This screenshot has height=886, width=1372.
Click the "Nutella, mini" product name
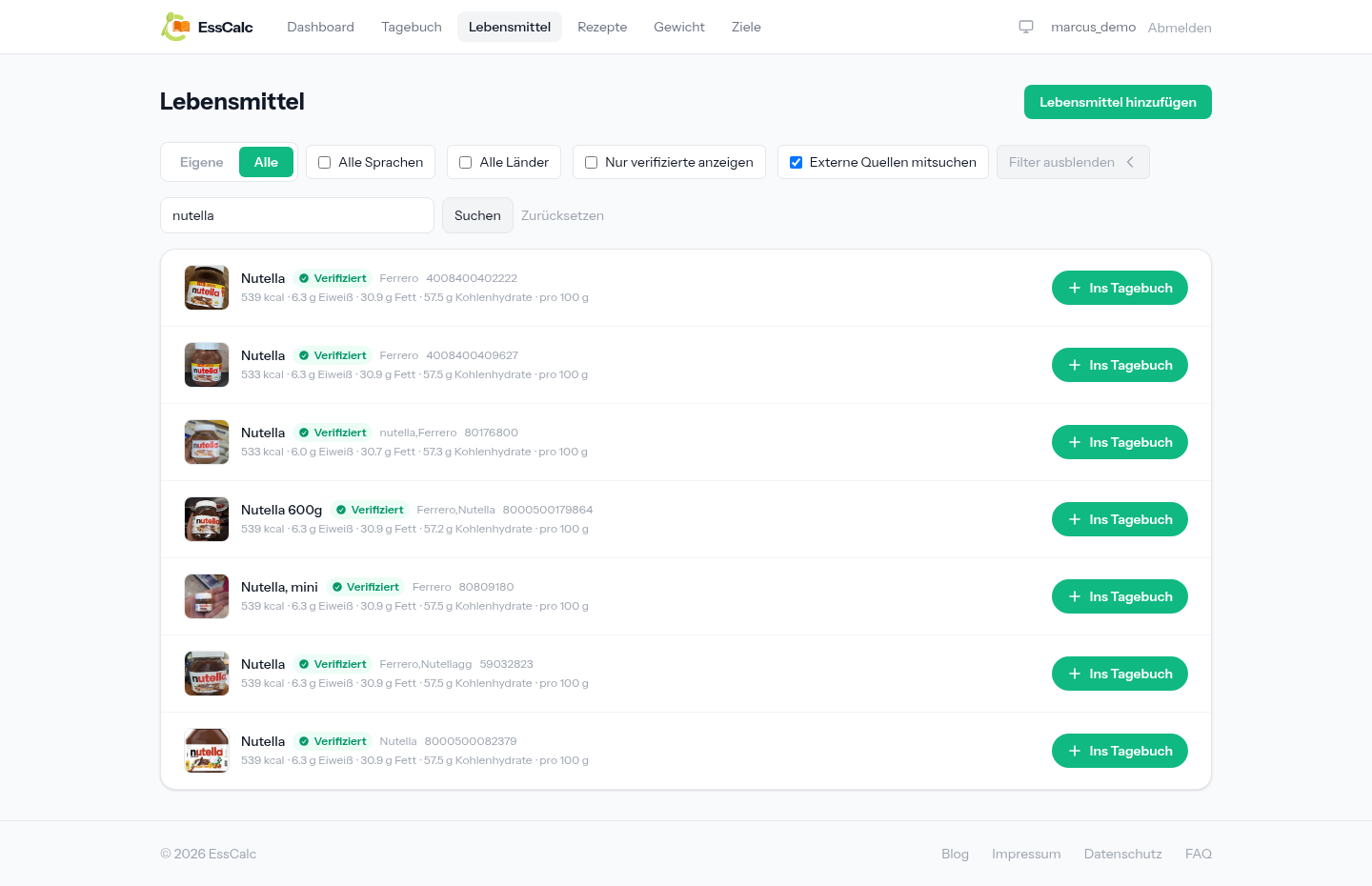279,587
